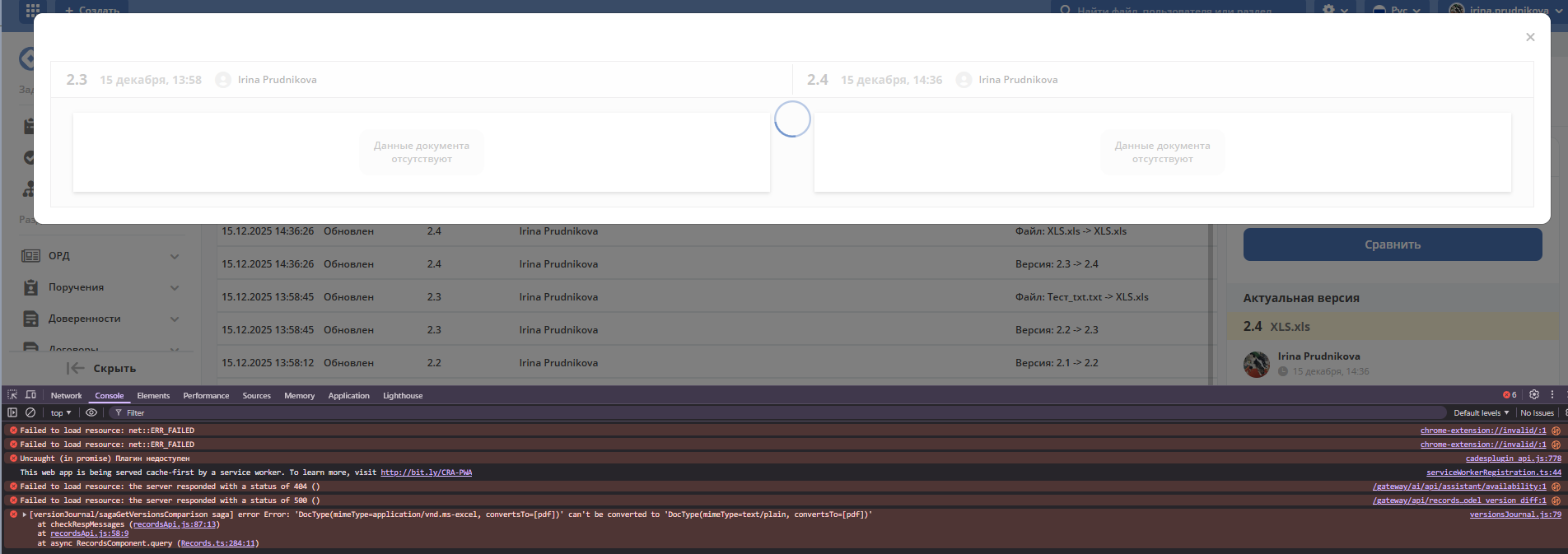This screenshot has height=554, width=1568.
Task: Open the DevTools settings gear
Action: coord(1534,395)
